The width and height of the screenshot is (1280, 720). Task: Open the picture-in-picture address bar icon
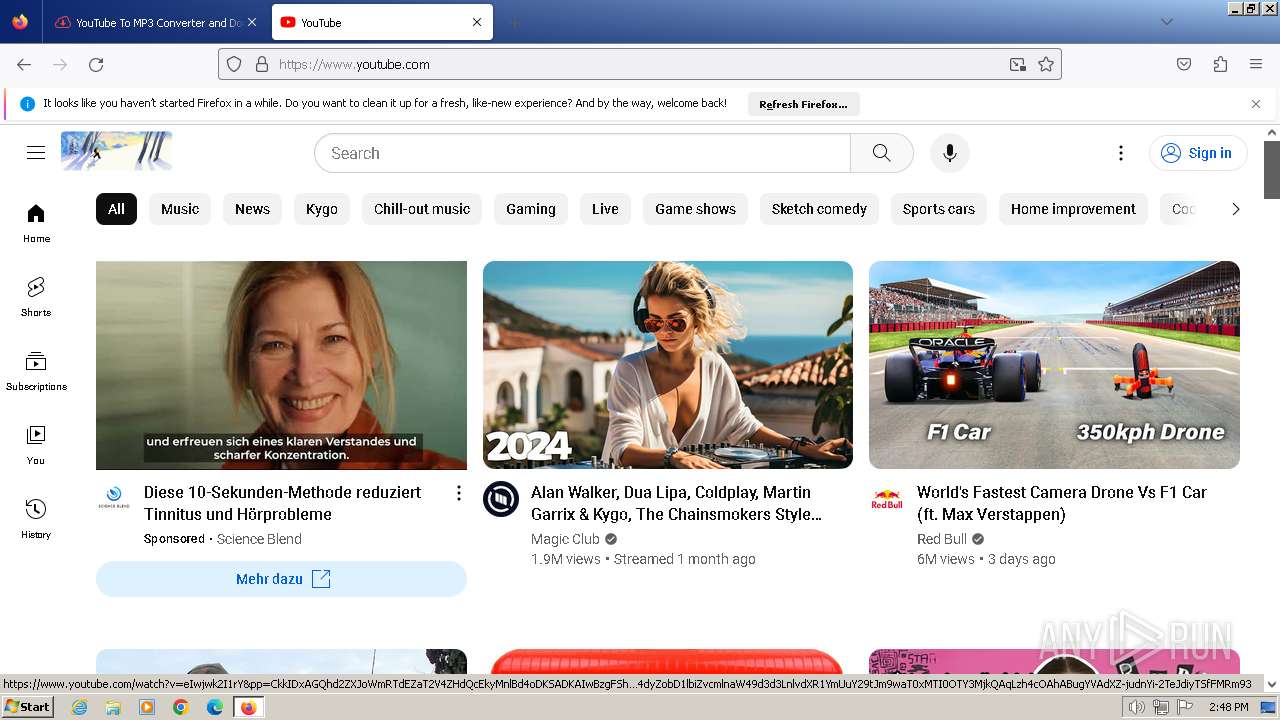[x=1018, y=64]
